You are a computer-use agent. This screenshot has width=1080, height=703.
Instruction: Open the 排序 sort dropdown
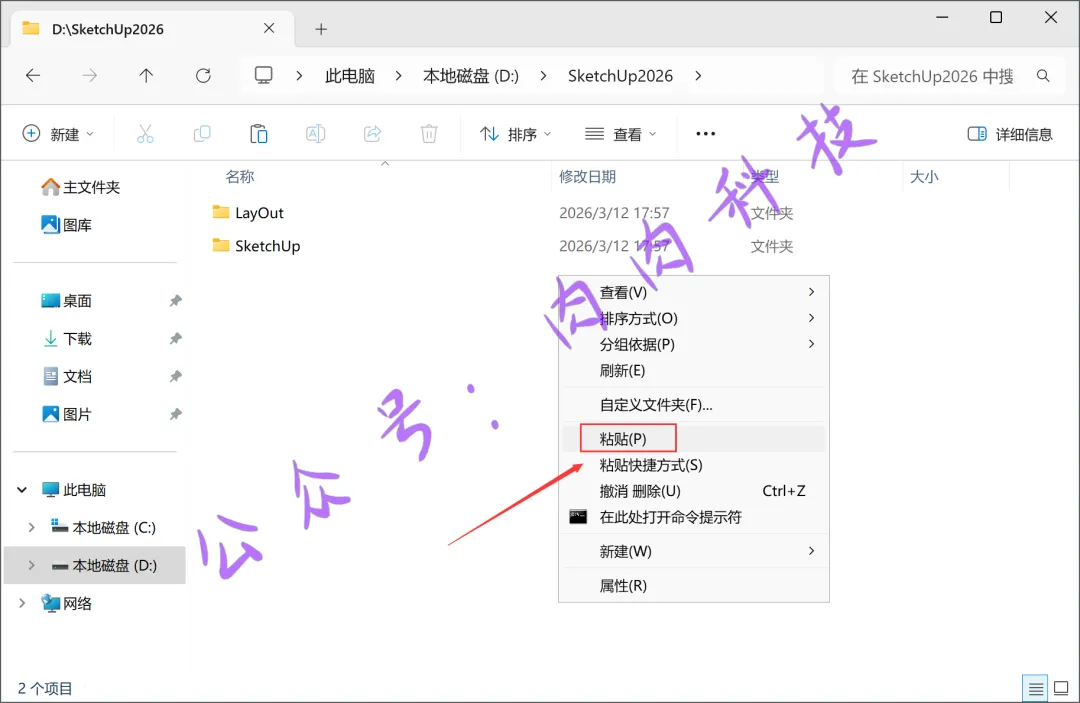pos(515,134)
